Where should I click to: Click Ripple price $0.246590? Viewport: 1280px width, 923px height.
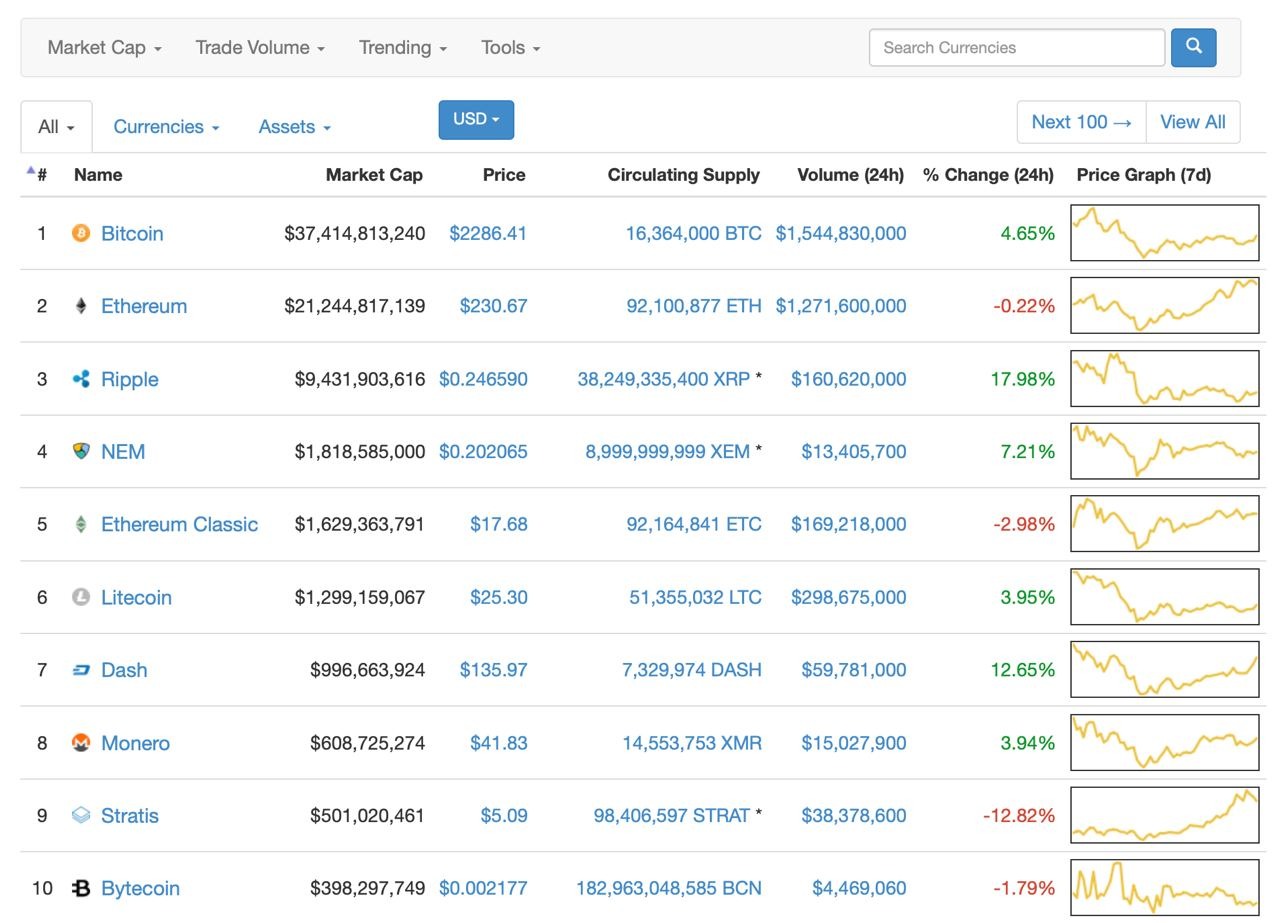[483, 379]
